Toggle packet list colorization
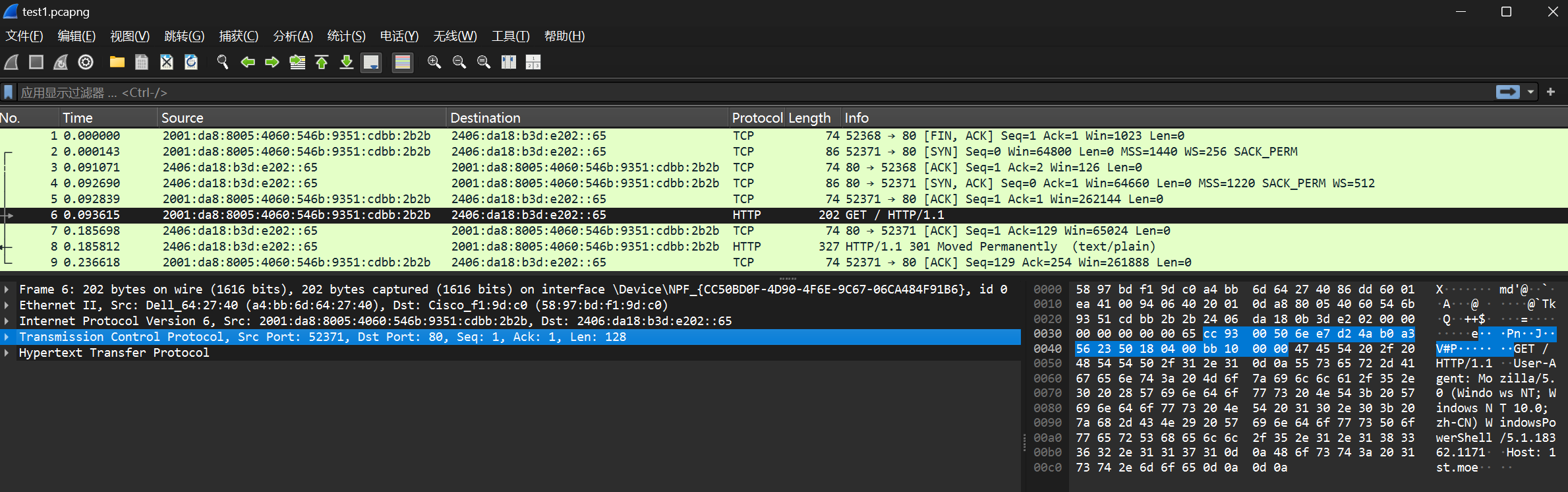The width and height of the screenshot is (1568, 492). coord(403,62)
